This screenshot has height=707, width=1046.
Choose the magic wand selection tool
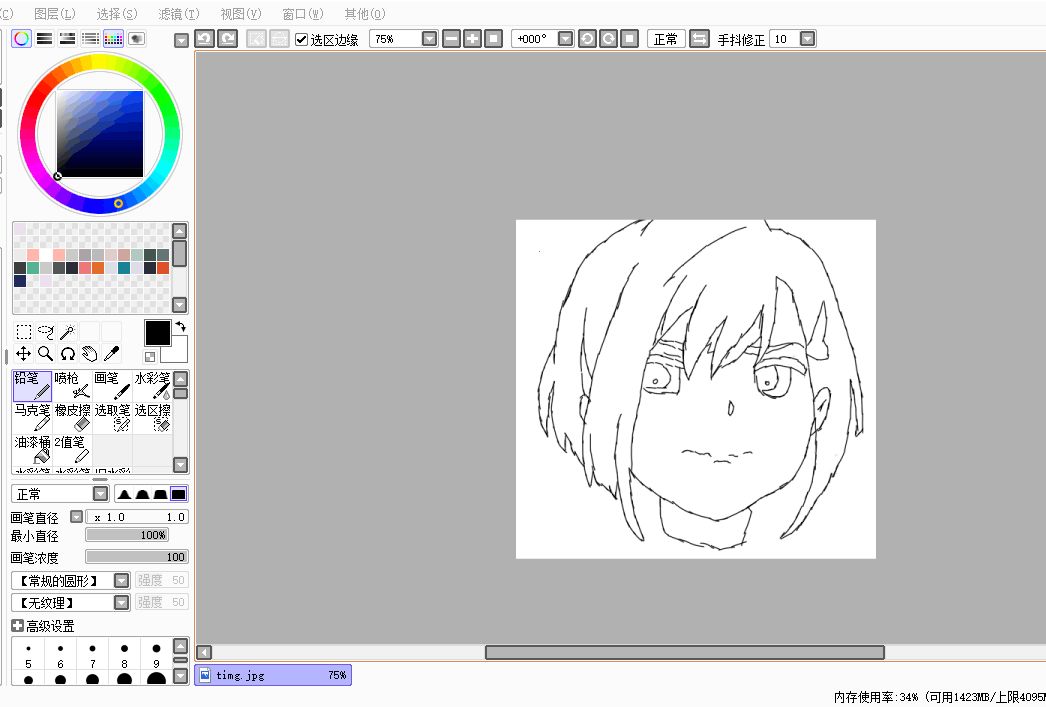(x=67, y=332)
